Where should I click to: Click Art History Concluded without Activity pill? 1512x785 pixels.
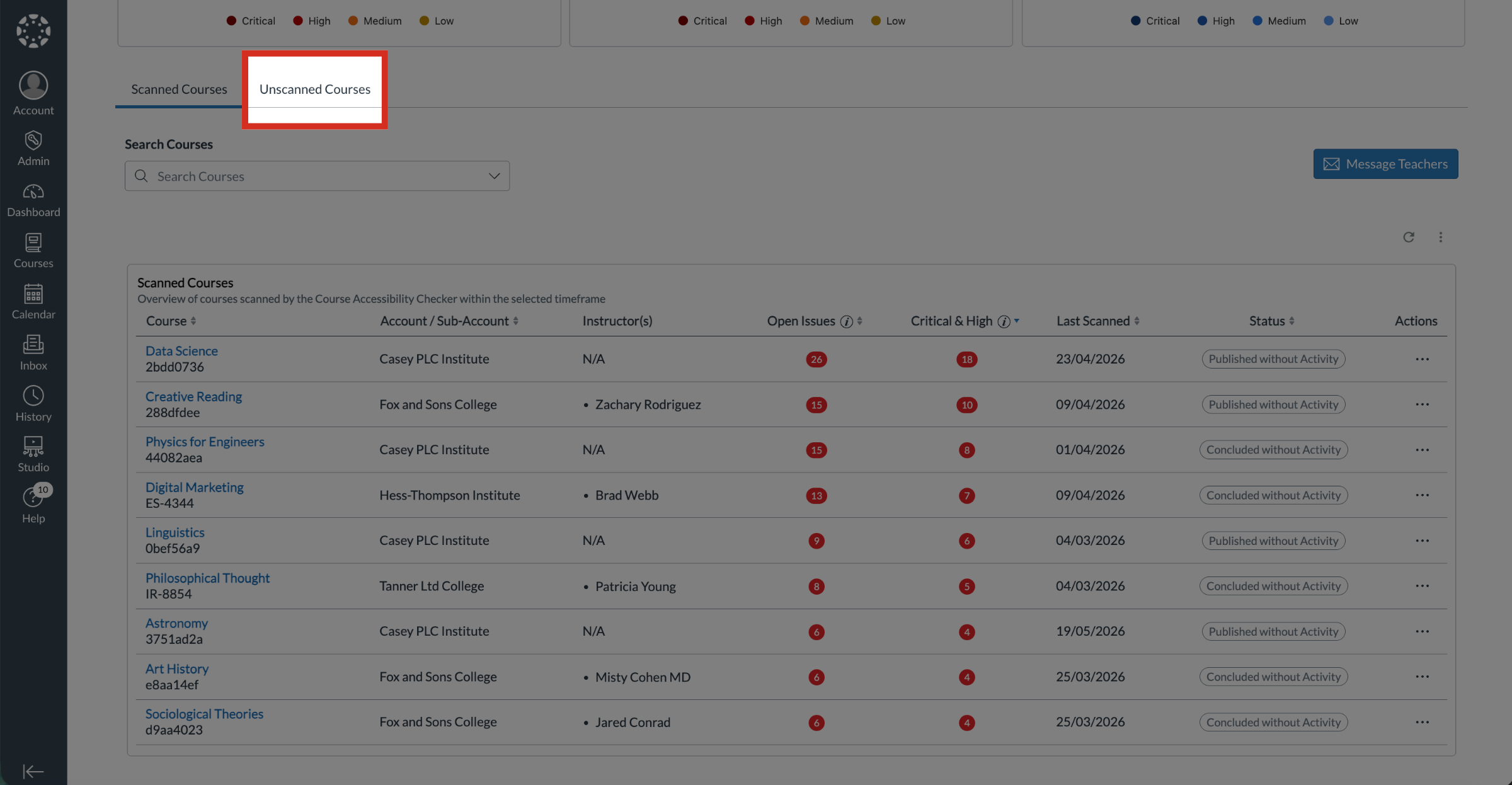[1273, 677]
